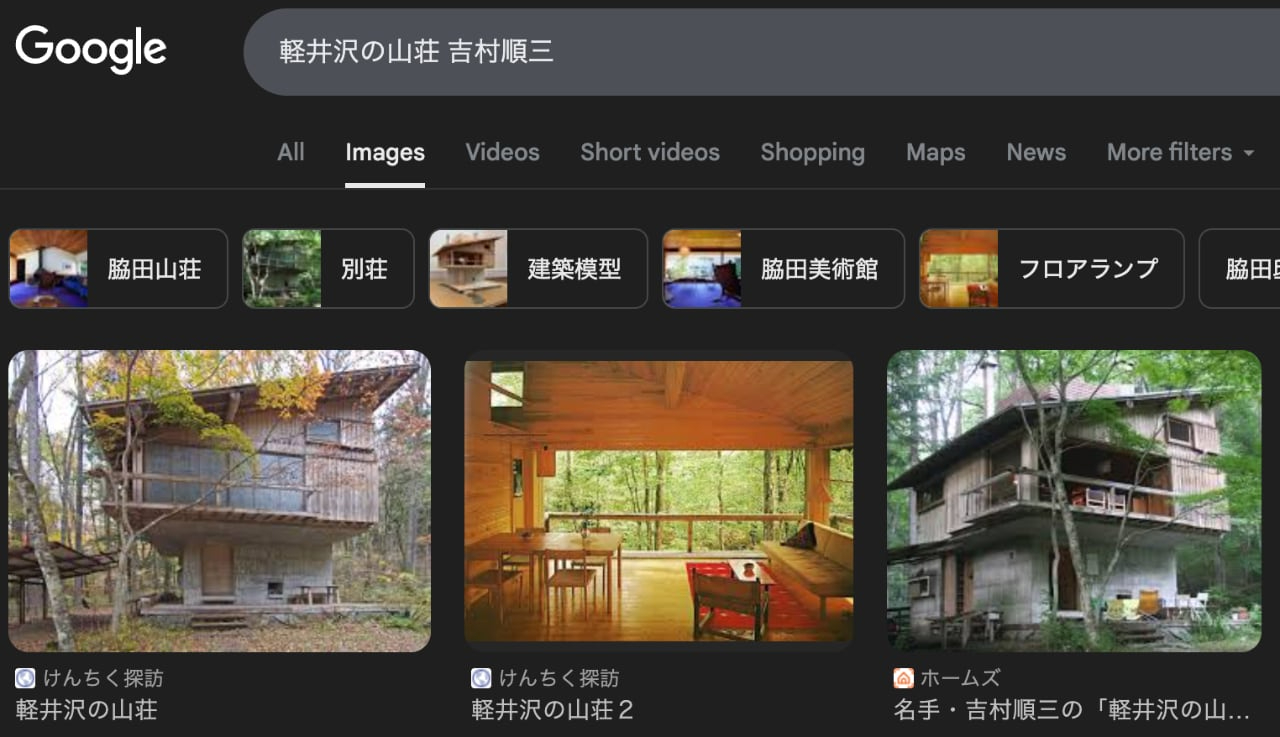Image resolution: width=1280 pixels, height=737 pixels.
Task: Select the 建築模型 suggestion chip
Action: pyautogui.click(x=538, y=268)
